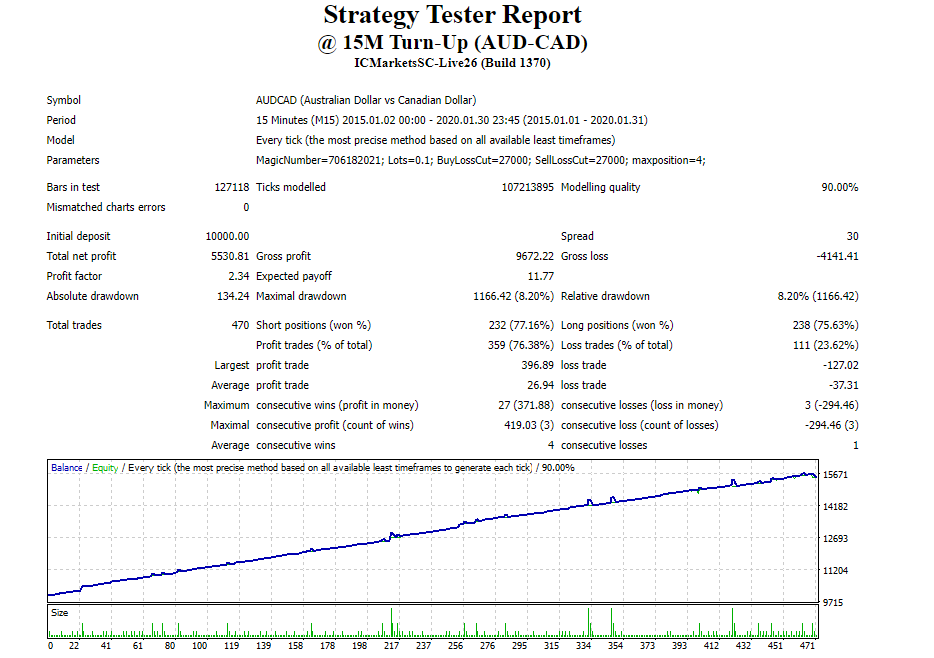Image resolution: width=934 pixels, height=658 pixels.
Task: Select the value 111 (23.62%)
Action: [826, 345]
